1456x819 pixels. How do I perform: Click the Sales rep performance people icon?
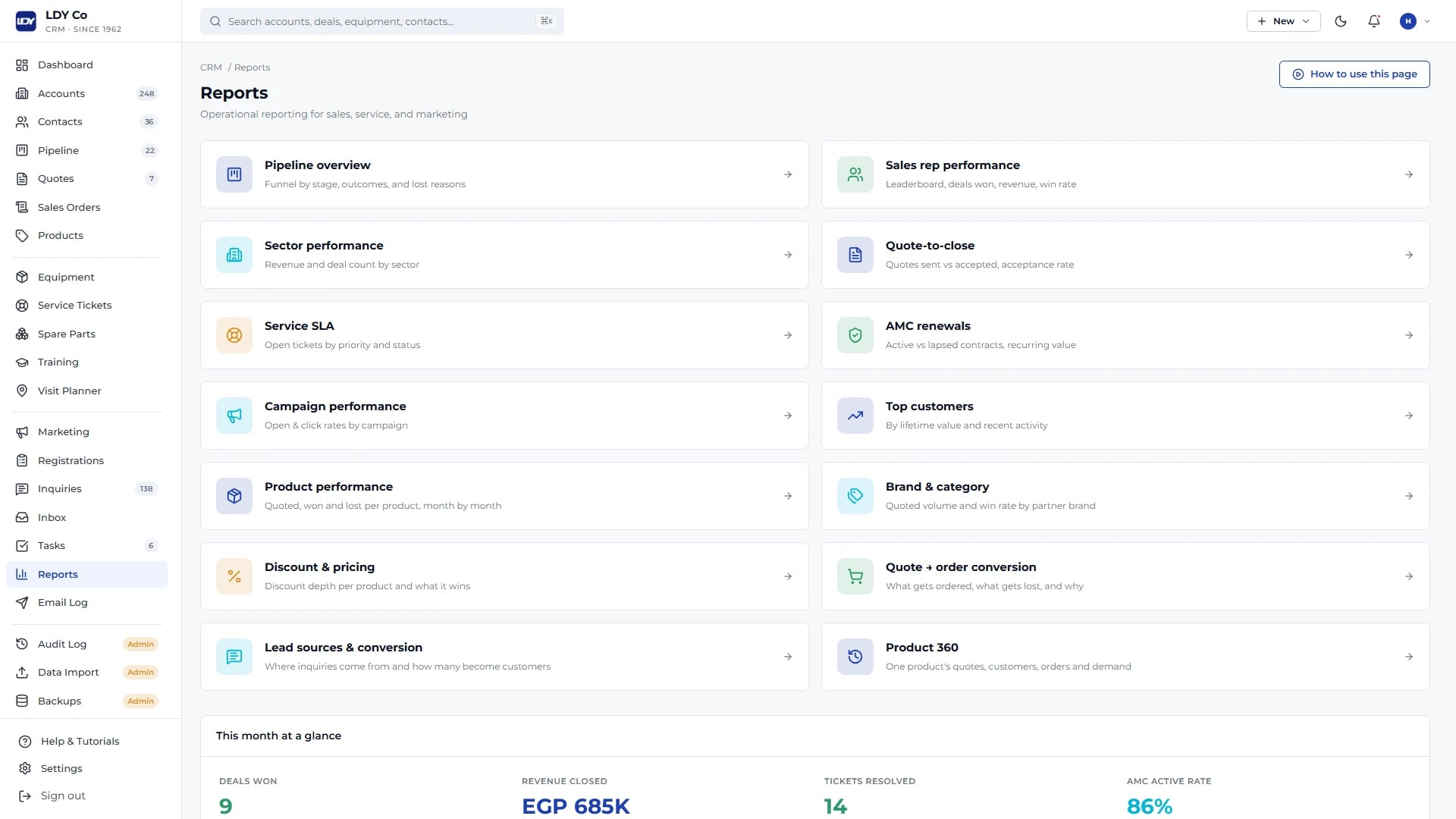[855, 174]
